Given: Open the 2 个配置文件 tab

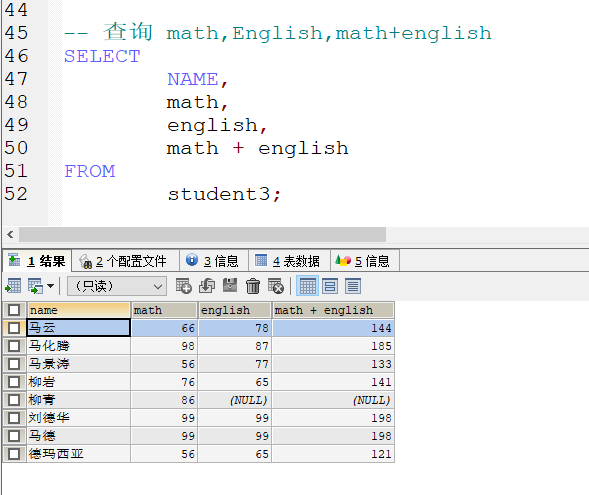Looking at the screenshot, I should point(125,261).
